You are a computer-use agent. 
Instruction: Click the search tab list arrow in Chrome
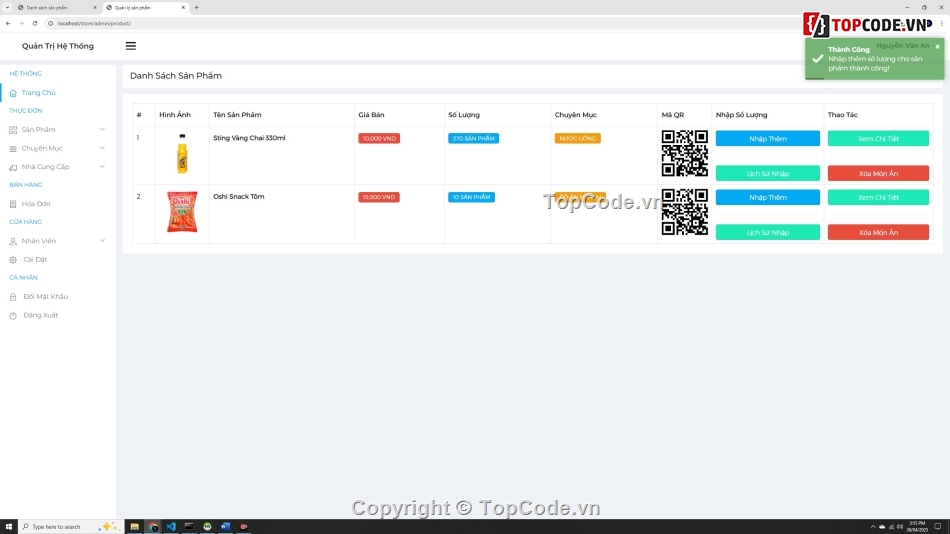pos(7,7)
